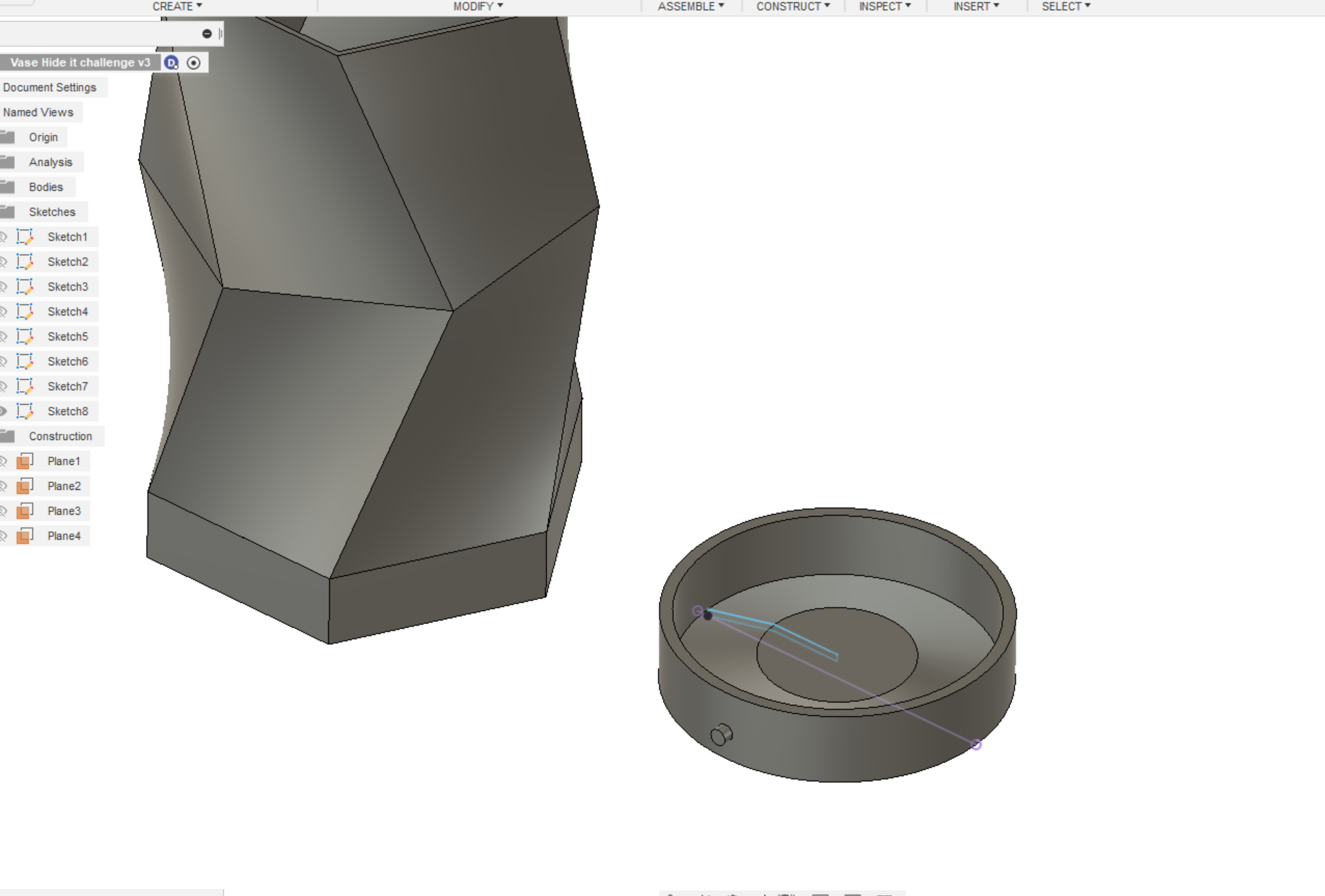Screen dimensions: 1325x896
Task: Click the document icon beside Vase Hide it challenge v3
Action: (170, 62)
